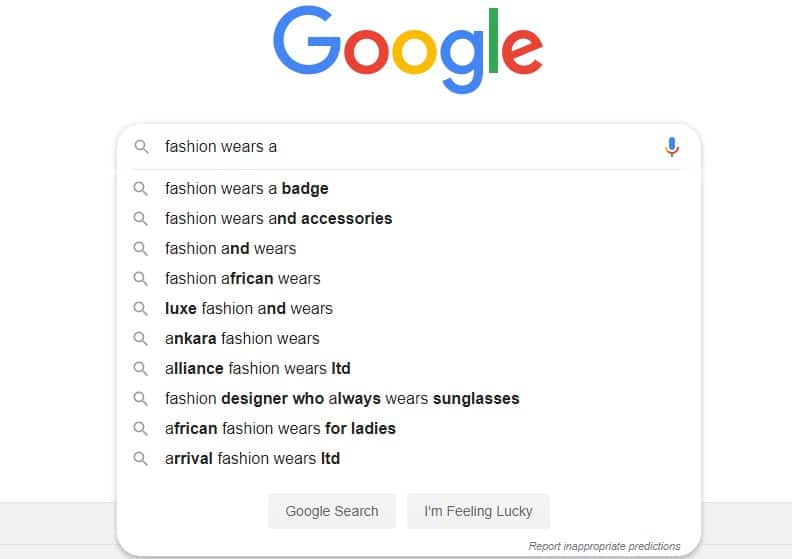Screen dimensions: 792x559
Task: Choose 'arrival fashion wears ltd' suggestion
Action: [x=252, y=458]
